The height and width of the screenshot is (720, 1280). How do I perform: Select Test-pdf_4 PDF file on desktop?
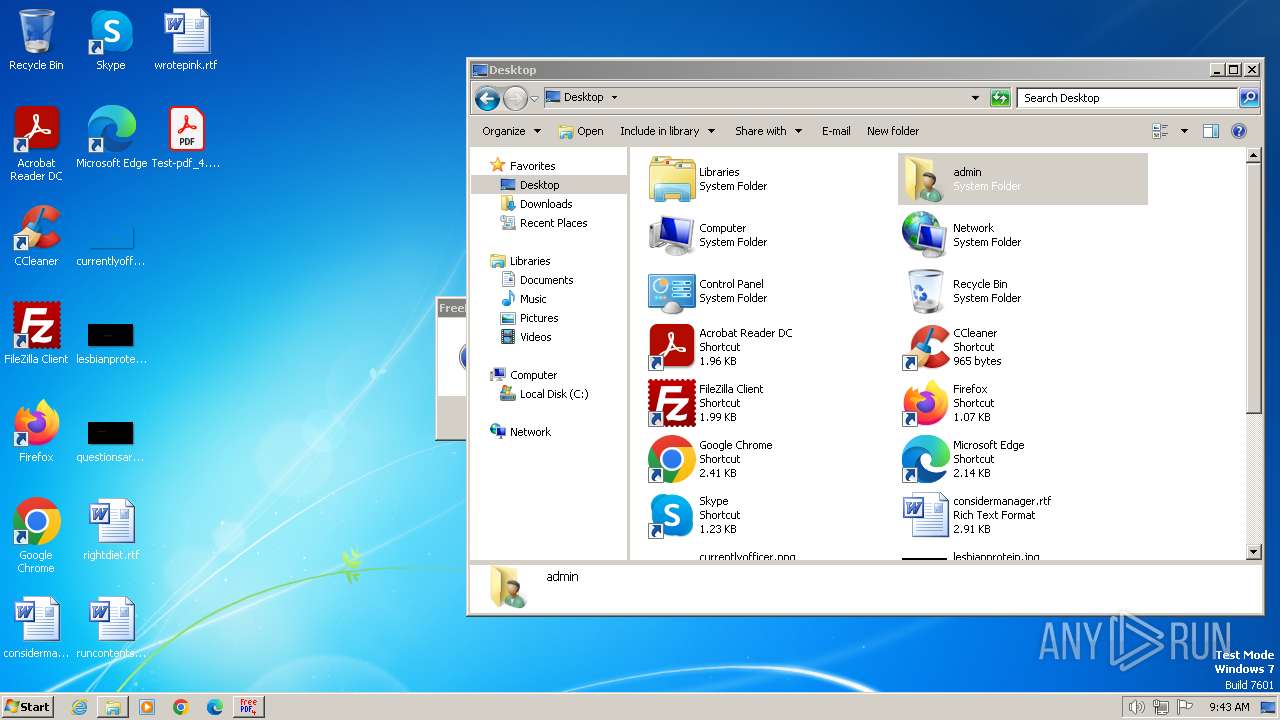186,138
